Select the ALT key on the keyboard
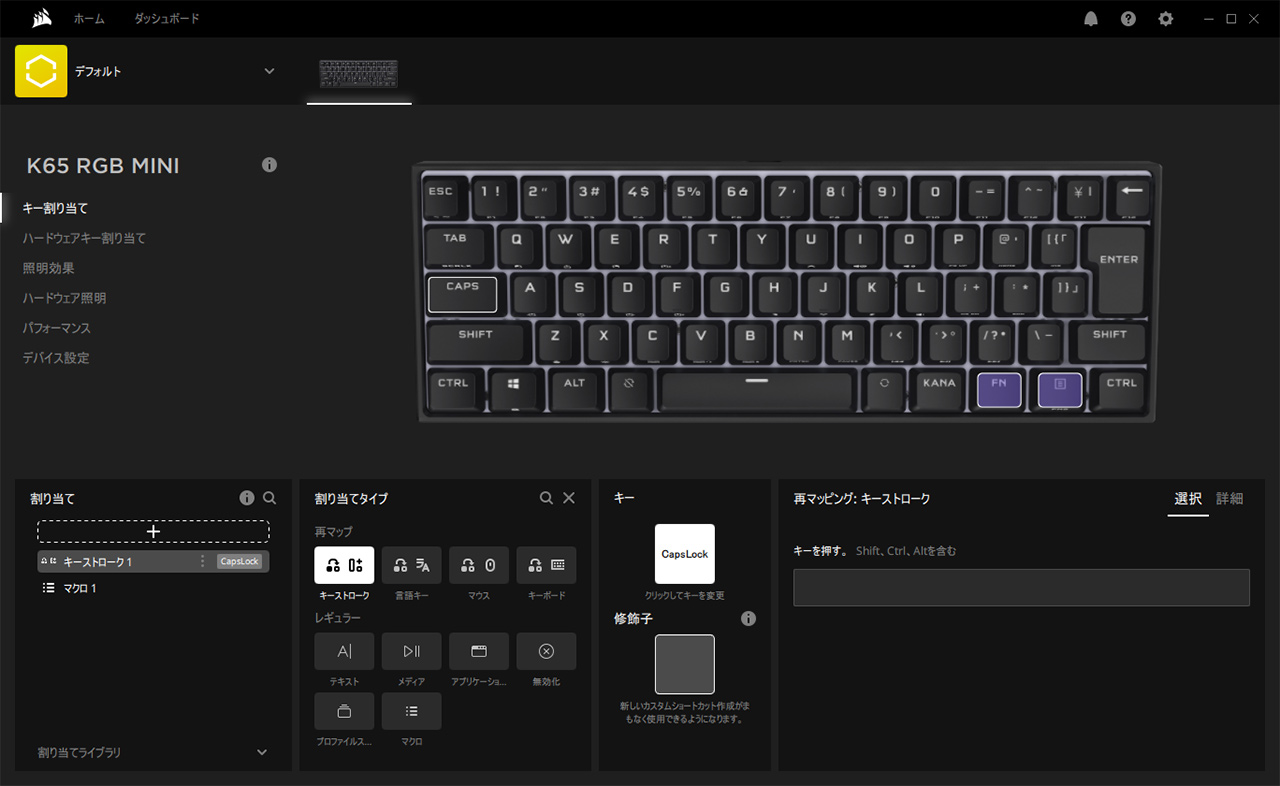 click(x=574, y=388)
